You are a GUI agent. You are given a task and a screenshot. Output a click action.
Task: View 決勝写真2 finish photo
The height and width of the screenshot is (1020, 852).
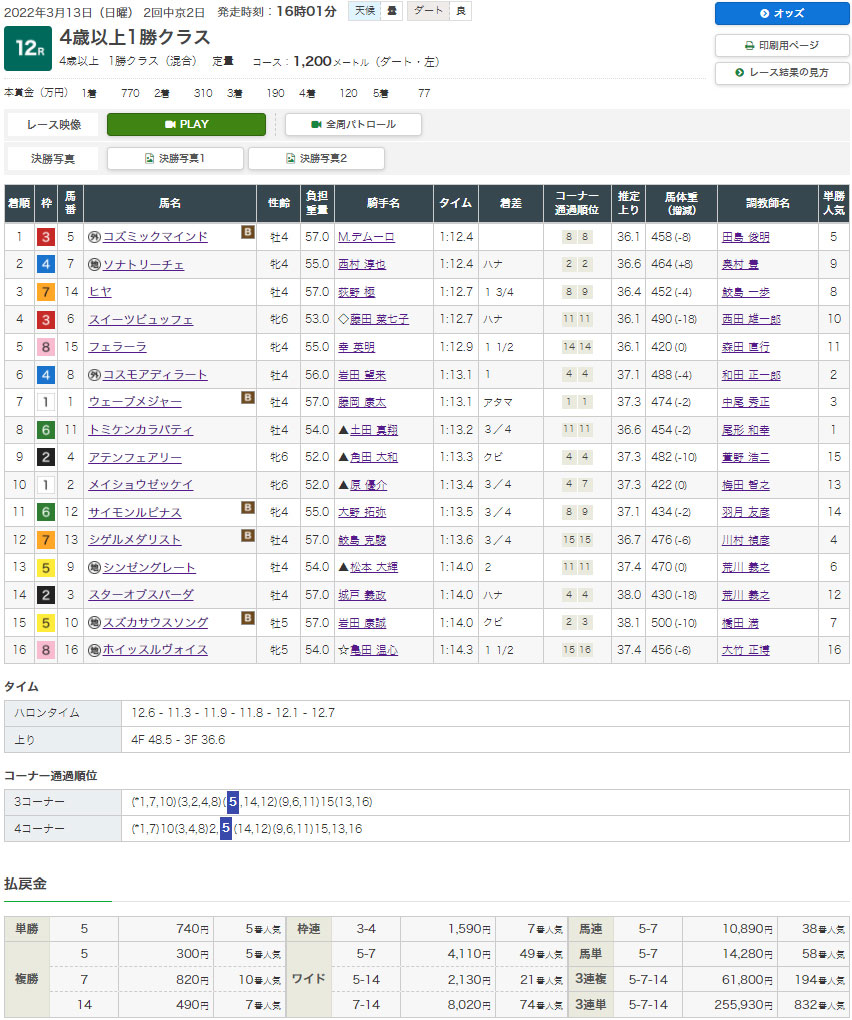[316, 158]
